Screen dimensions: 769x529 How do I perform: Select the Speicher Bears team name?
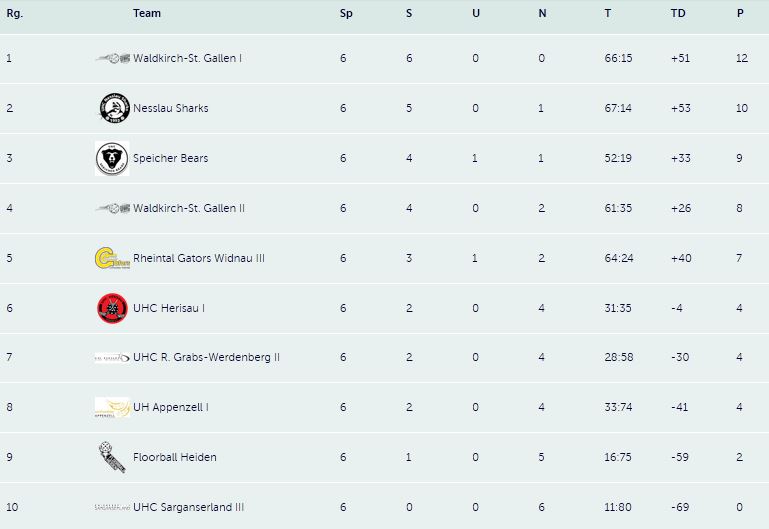171,158
